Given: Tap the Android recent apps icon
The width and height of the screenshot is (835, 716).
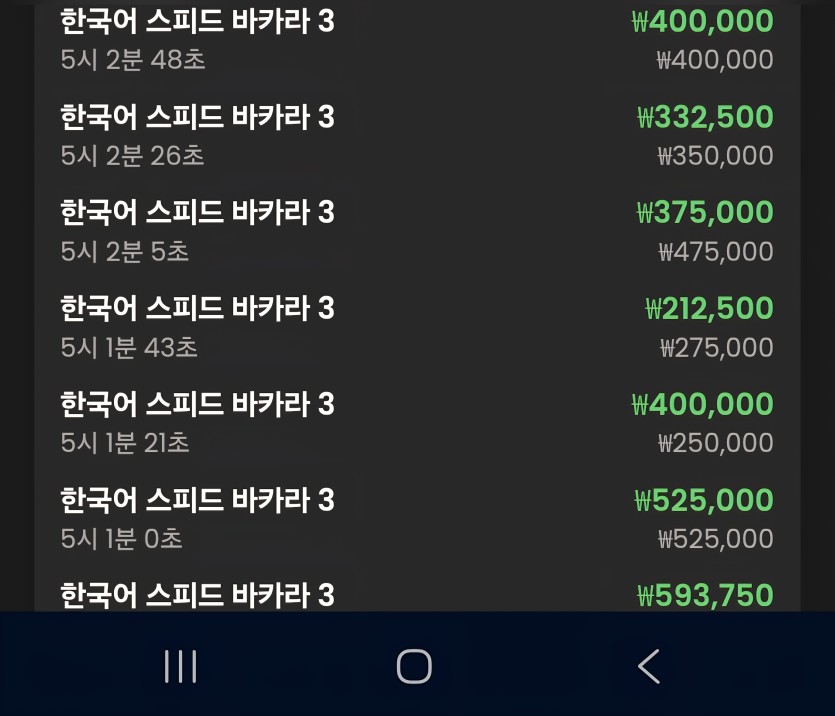Looking at the screenshot, I should (181, 666).
